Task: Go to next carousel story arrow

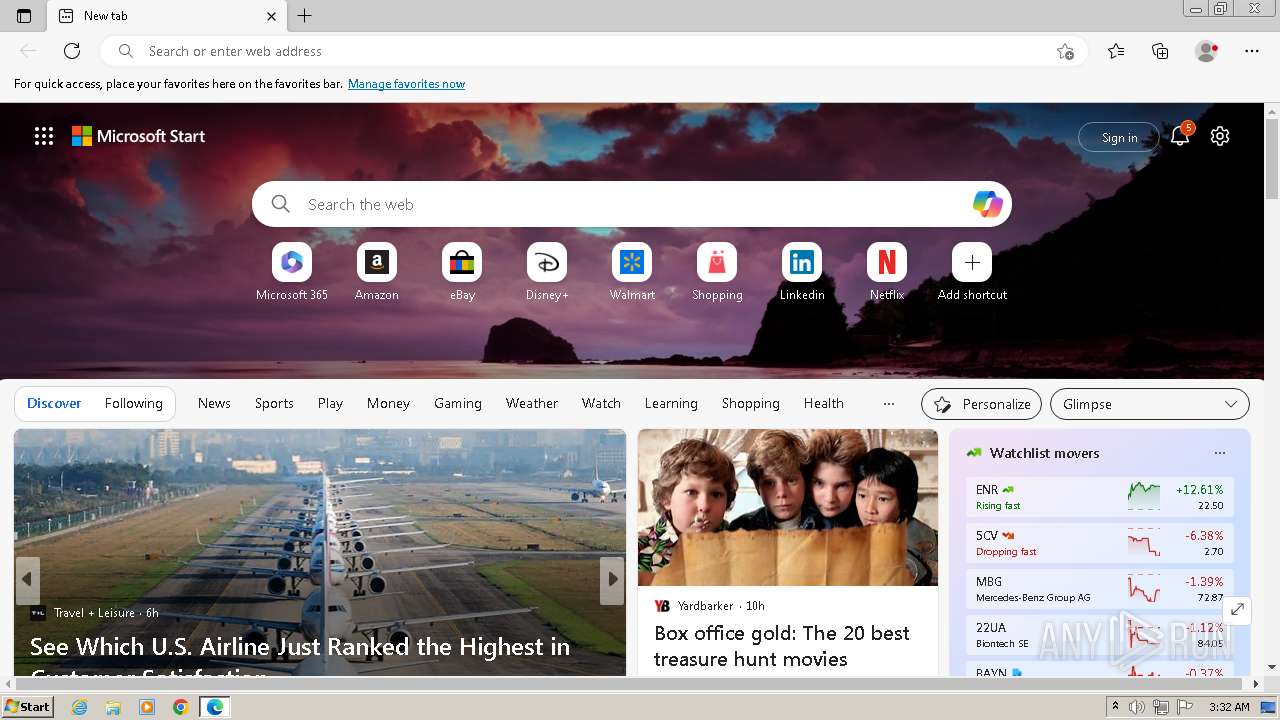Action: (x=612, y=579)
